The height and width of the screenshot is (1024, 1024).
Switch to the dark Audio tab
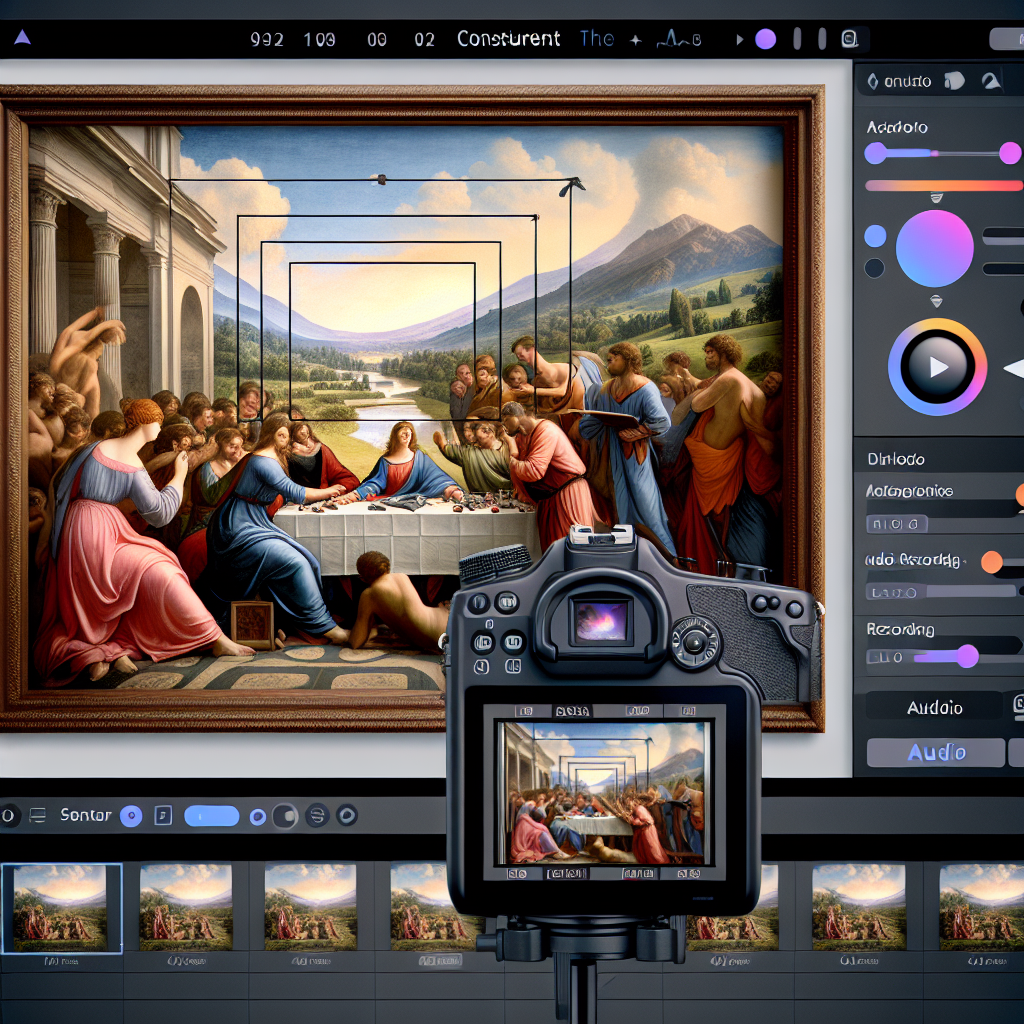click(934, 707)
